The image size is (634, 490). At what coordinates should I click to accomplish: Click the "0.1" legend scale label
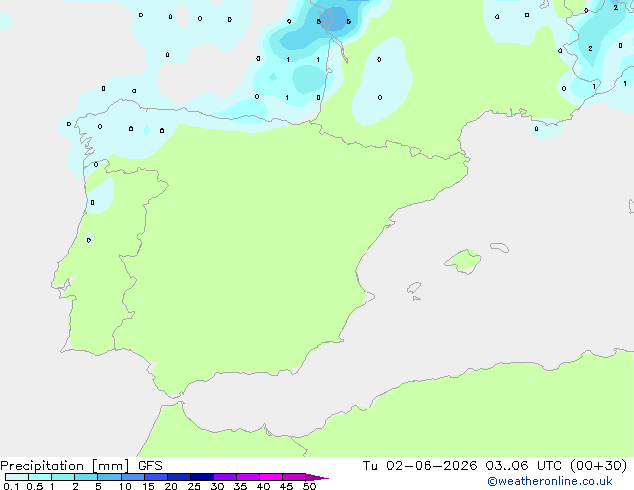[x=11, y=486]
